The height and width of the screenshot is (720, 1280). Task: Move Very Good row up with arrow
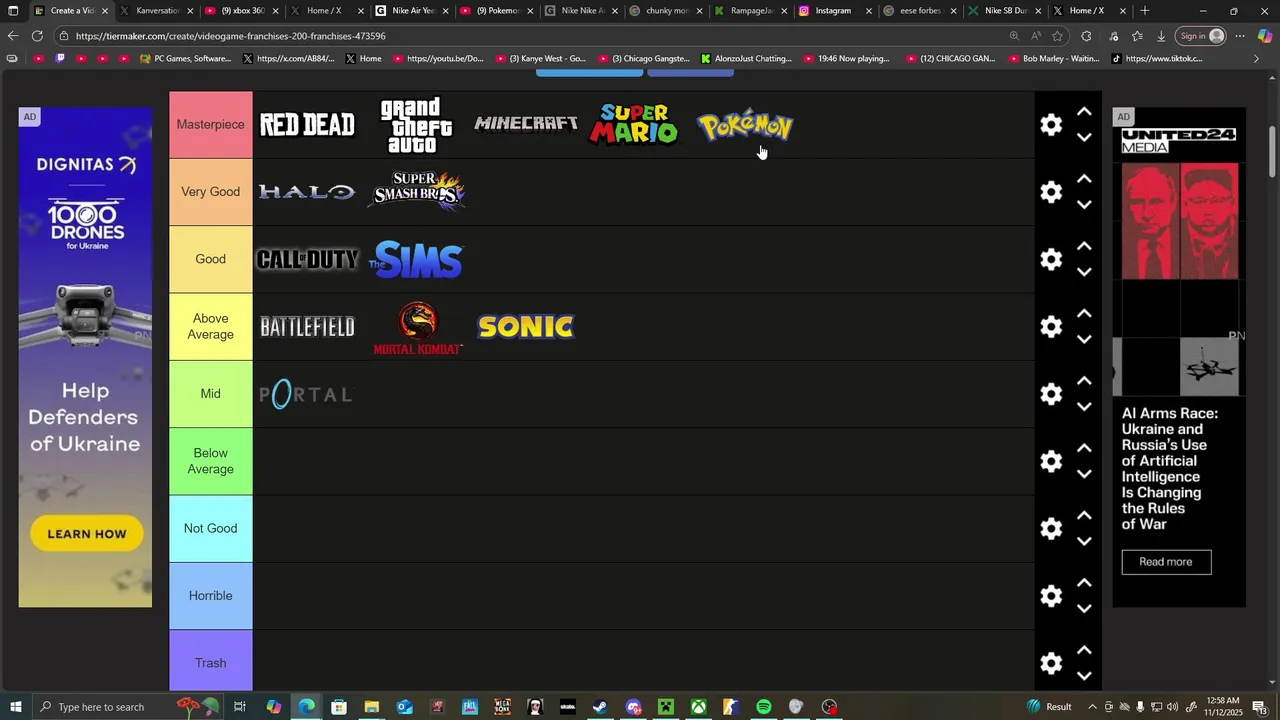click(x=1084, y=179)
